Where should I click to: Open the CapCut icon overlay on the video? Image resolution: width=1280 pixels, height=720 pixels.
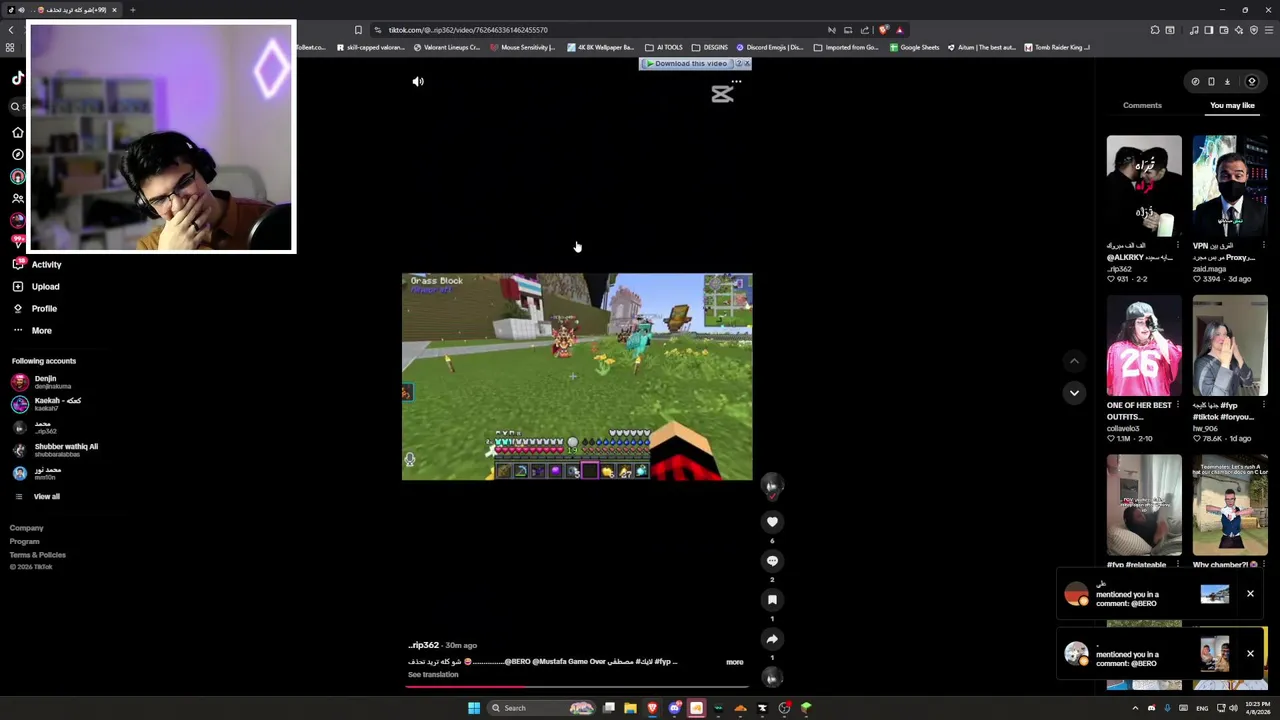coord(722,95)
